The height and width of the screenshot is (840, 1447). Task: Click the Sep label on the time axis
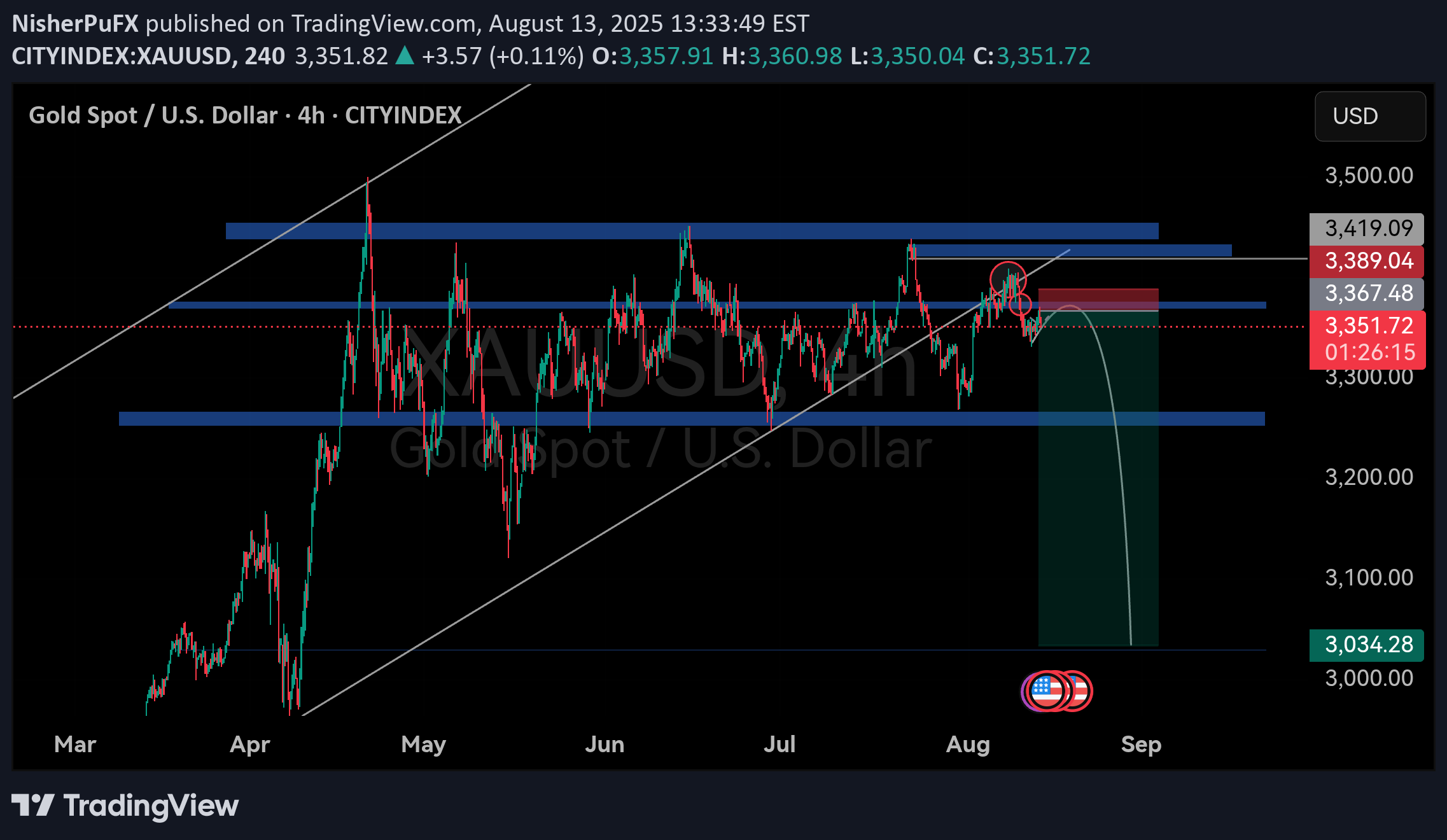pyautogui.click(x=1141, y=744)
